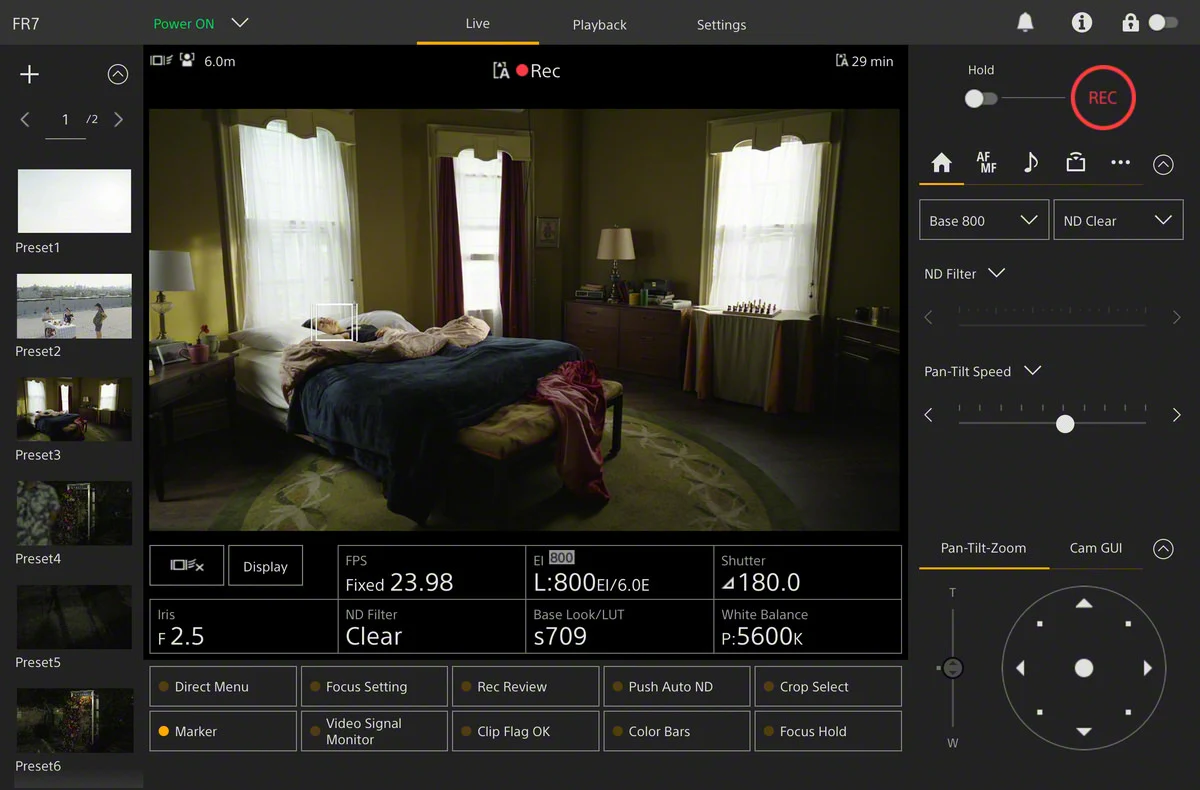Open the information icon

(x=1081, y=23)
